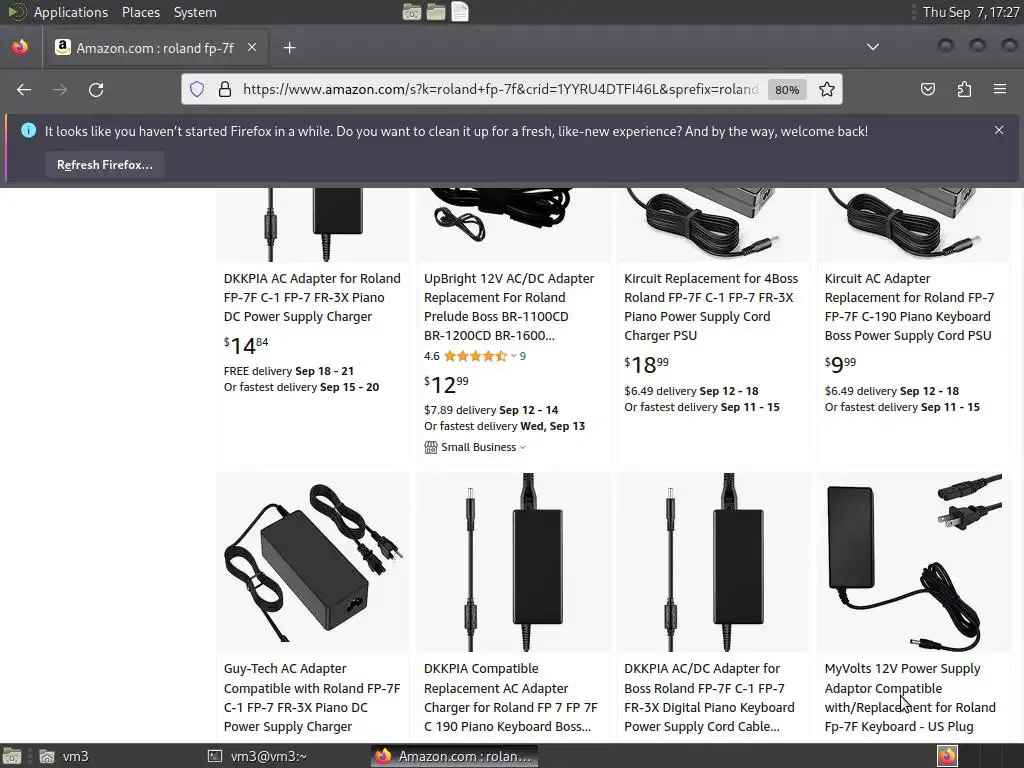
Task: Open a new browser tab
Action: [289, 48]
